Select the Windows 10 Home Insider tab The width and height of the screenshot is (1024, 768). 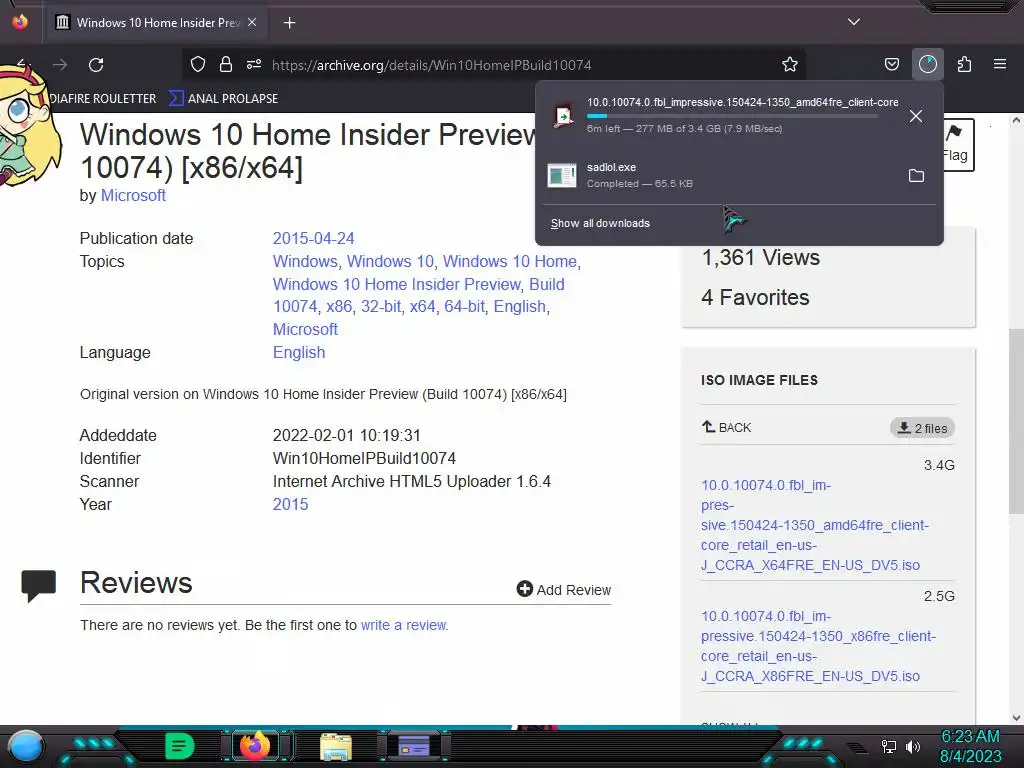[x=157, y=23]
